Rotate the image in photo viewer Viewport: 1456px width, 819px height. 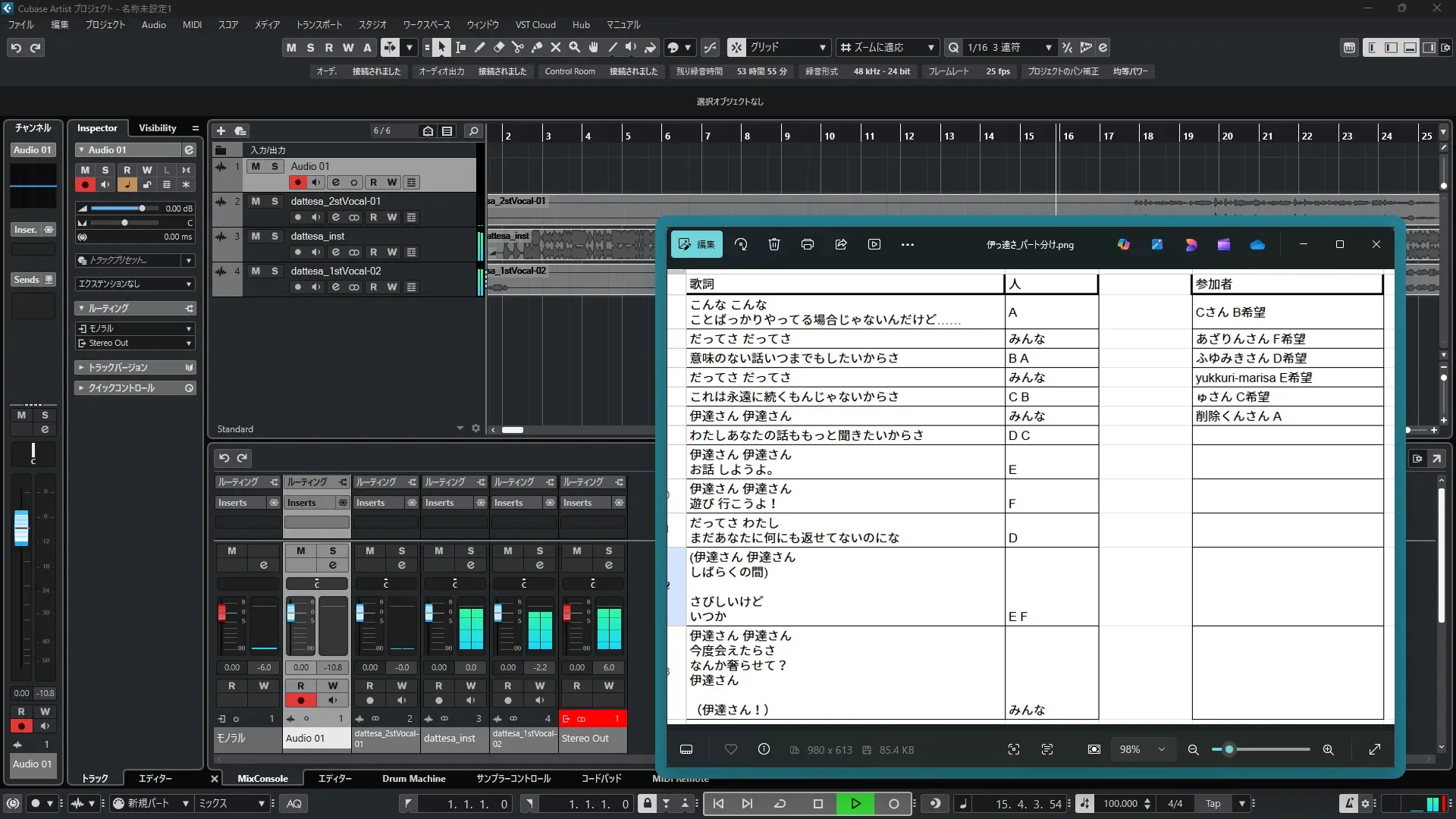(741, 244)
